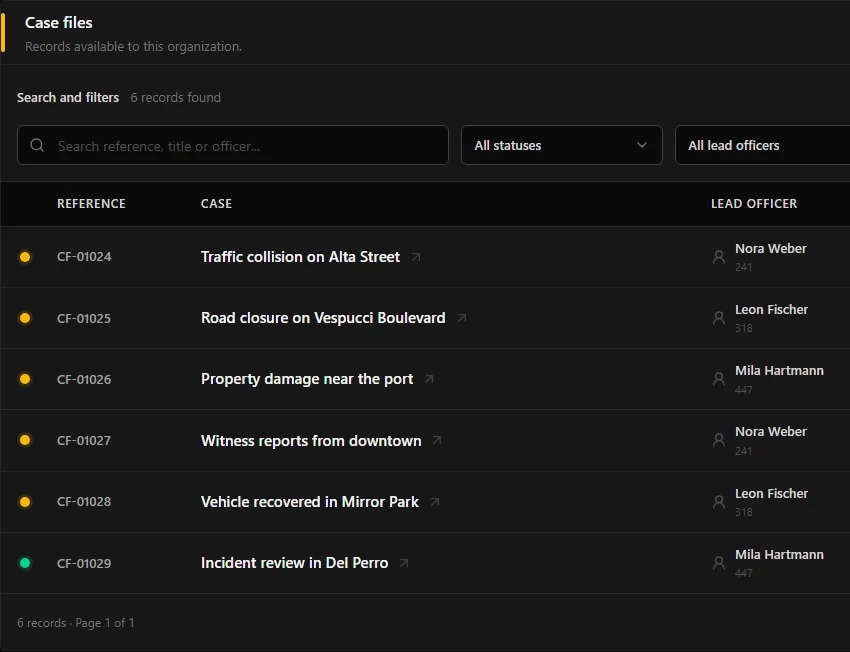Screen dimensions: 850x652
Task: Expand the All lead officers dropdown
Action: (762, 145)
